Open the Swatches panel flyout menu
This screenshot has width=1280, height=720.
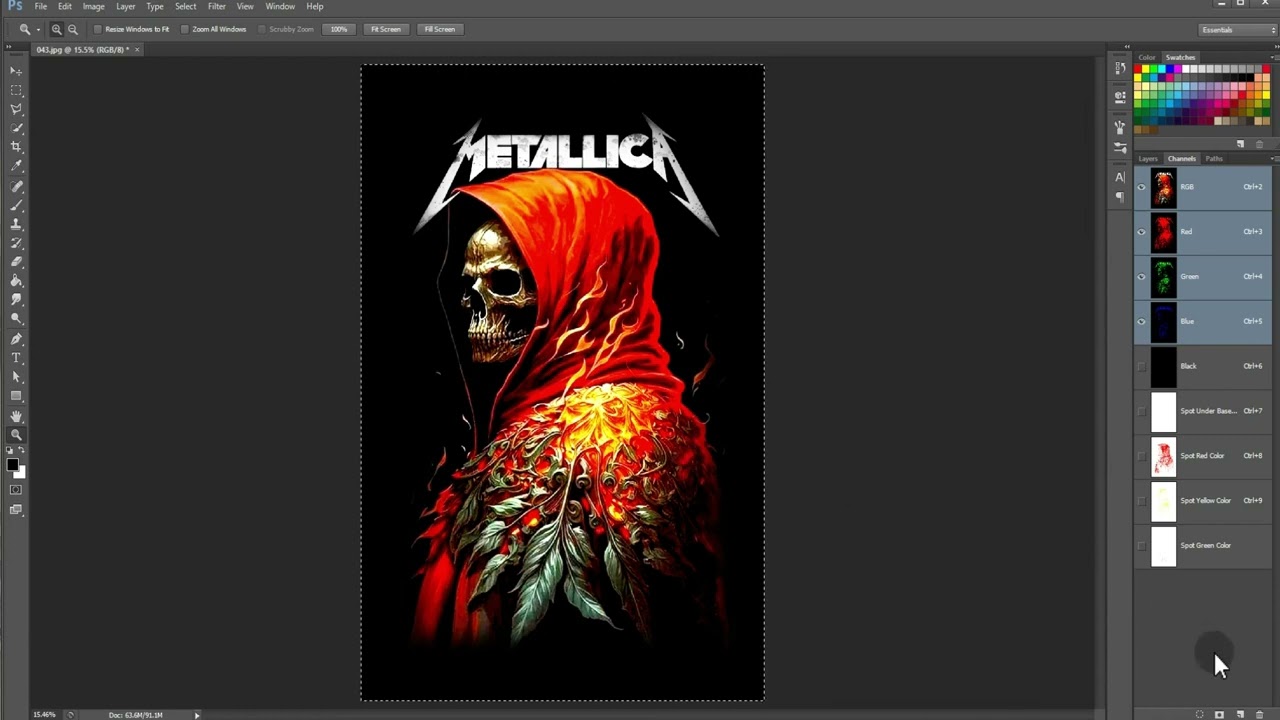click(1273, 57)
